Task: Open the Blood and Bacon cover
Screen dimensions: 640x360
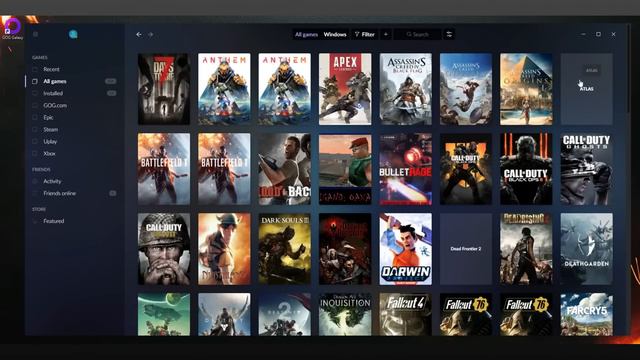Action: pyautogui.click(x=284, y=169)
